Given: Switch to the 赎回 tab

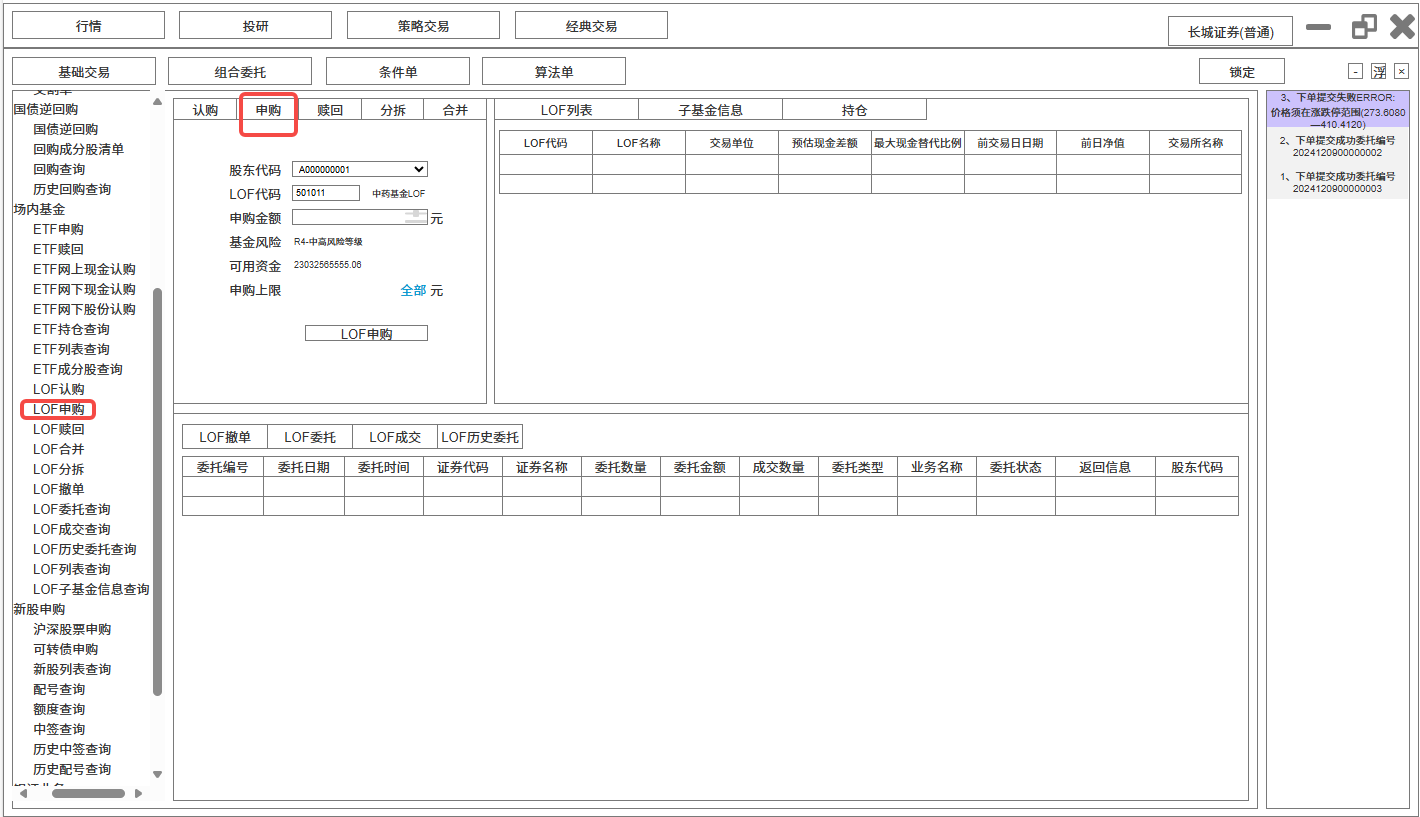Looking at the screenshot, I should click(330, 110).
